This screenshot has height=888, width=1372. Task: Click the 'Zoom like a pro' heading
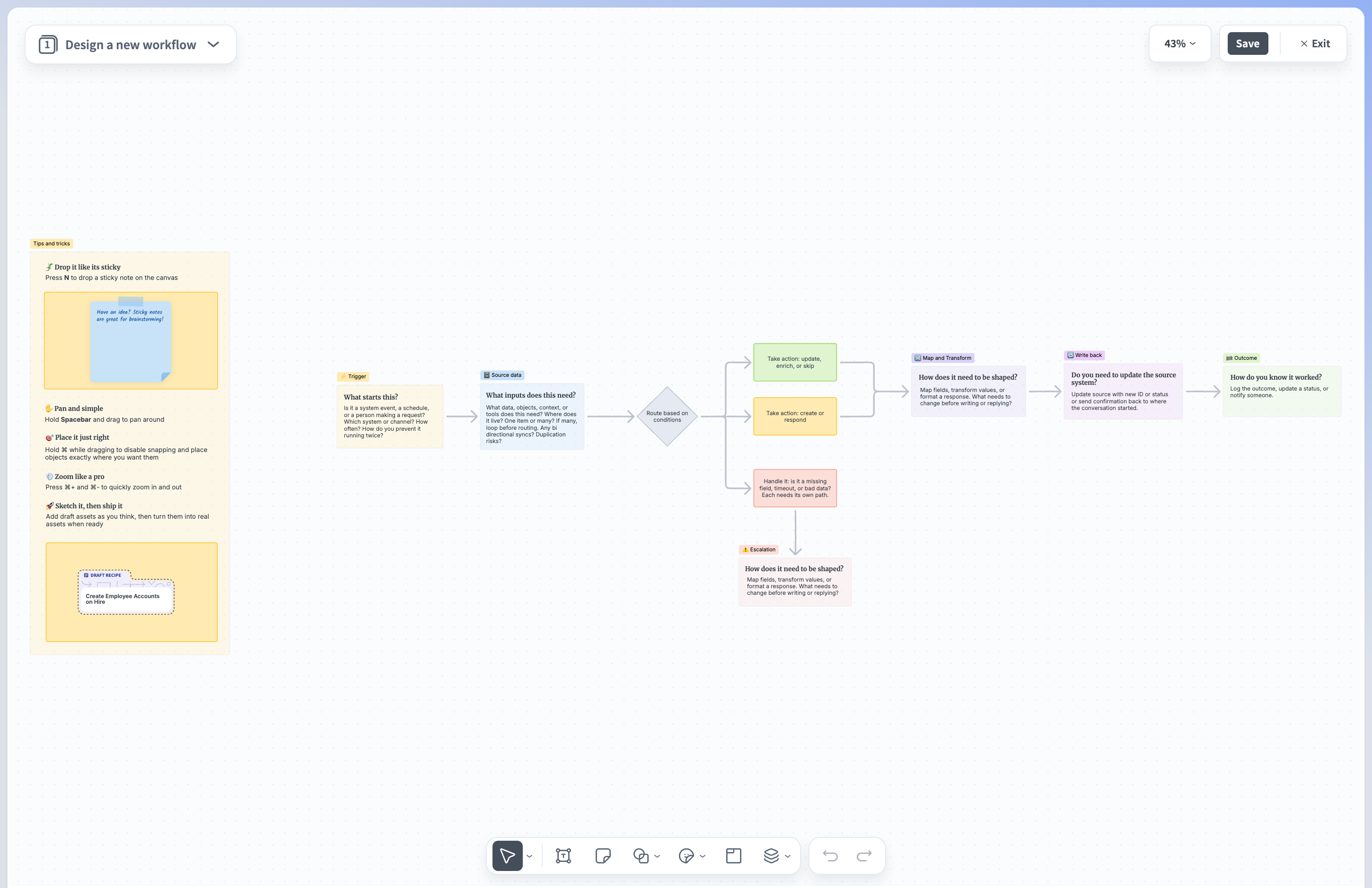click(x=75, y=477)
